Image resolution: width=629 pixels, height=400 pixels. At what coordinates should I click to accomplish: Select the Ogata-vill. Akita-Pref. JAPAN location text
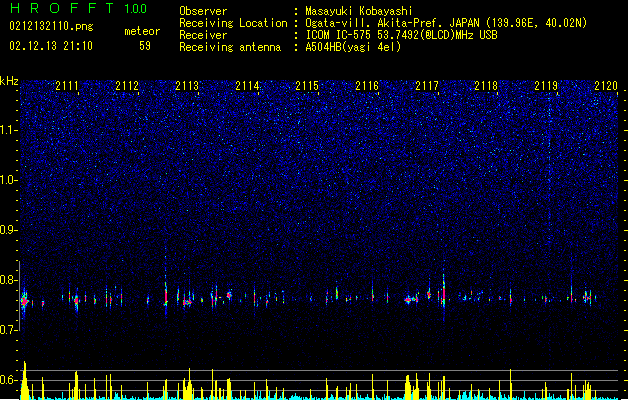coord(446,23)
